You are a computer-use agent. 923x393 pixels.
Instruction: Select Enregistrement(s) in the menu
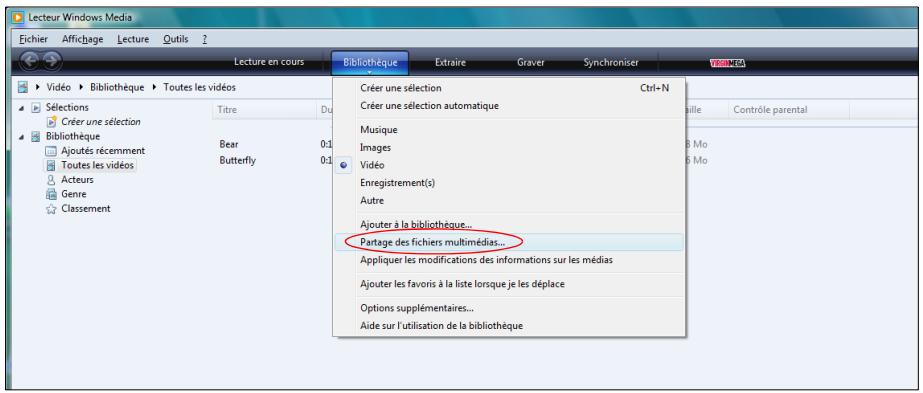coord(509,183)
